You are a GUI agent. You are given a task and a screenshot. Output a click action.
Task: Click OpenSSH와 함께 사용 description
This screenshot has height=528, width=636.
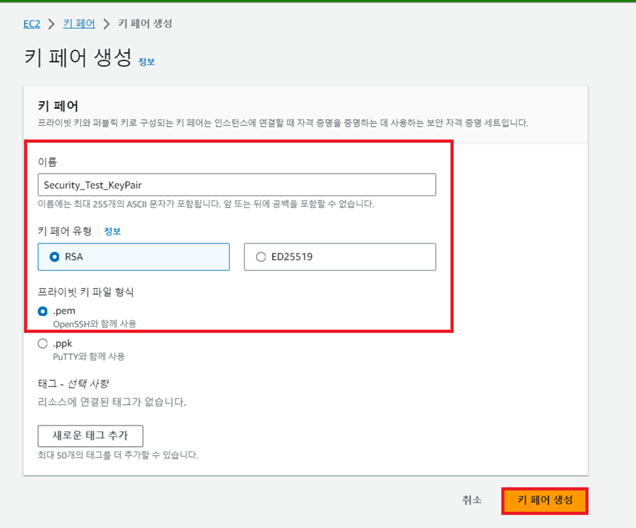pyautogui.click(x=95, y=324)
